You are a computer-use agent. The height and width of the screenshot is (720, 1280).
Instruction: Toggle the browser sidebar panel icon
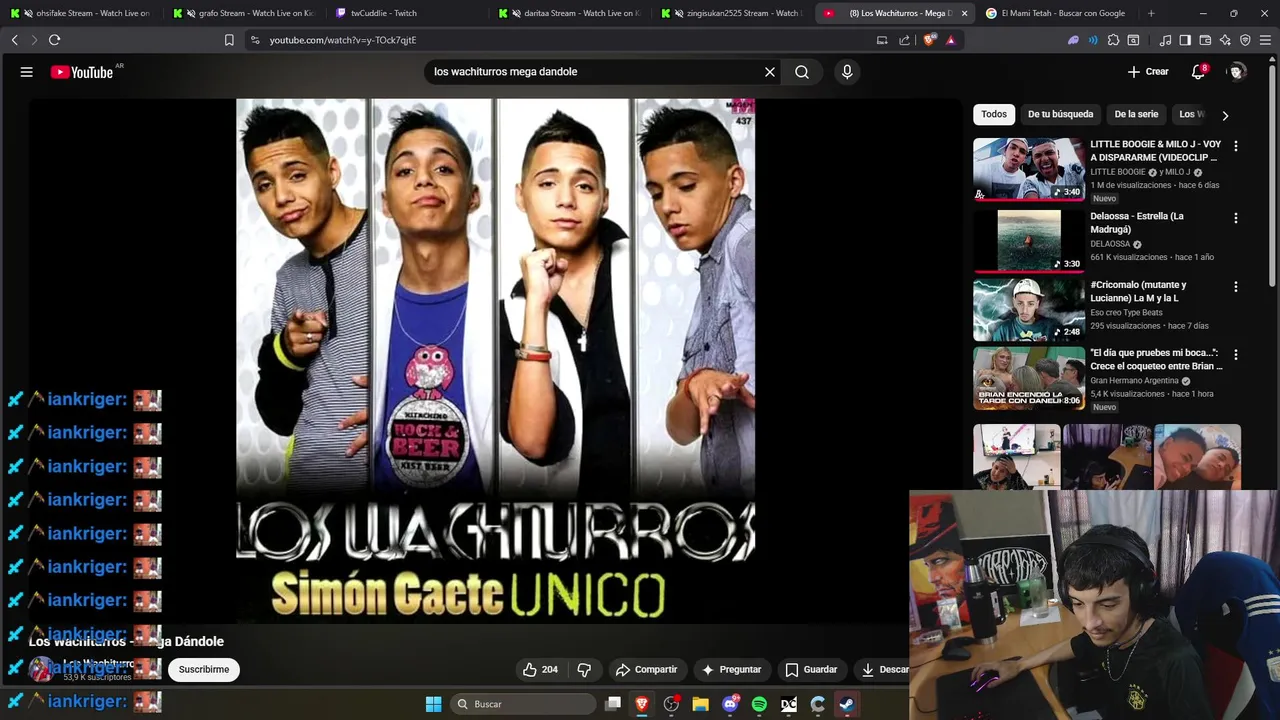point(1185,40)
